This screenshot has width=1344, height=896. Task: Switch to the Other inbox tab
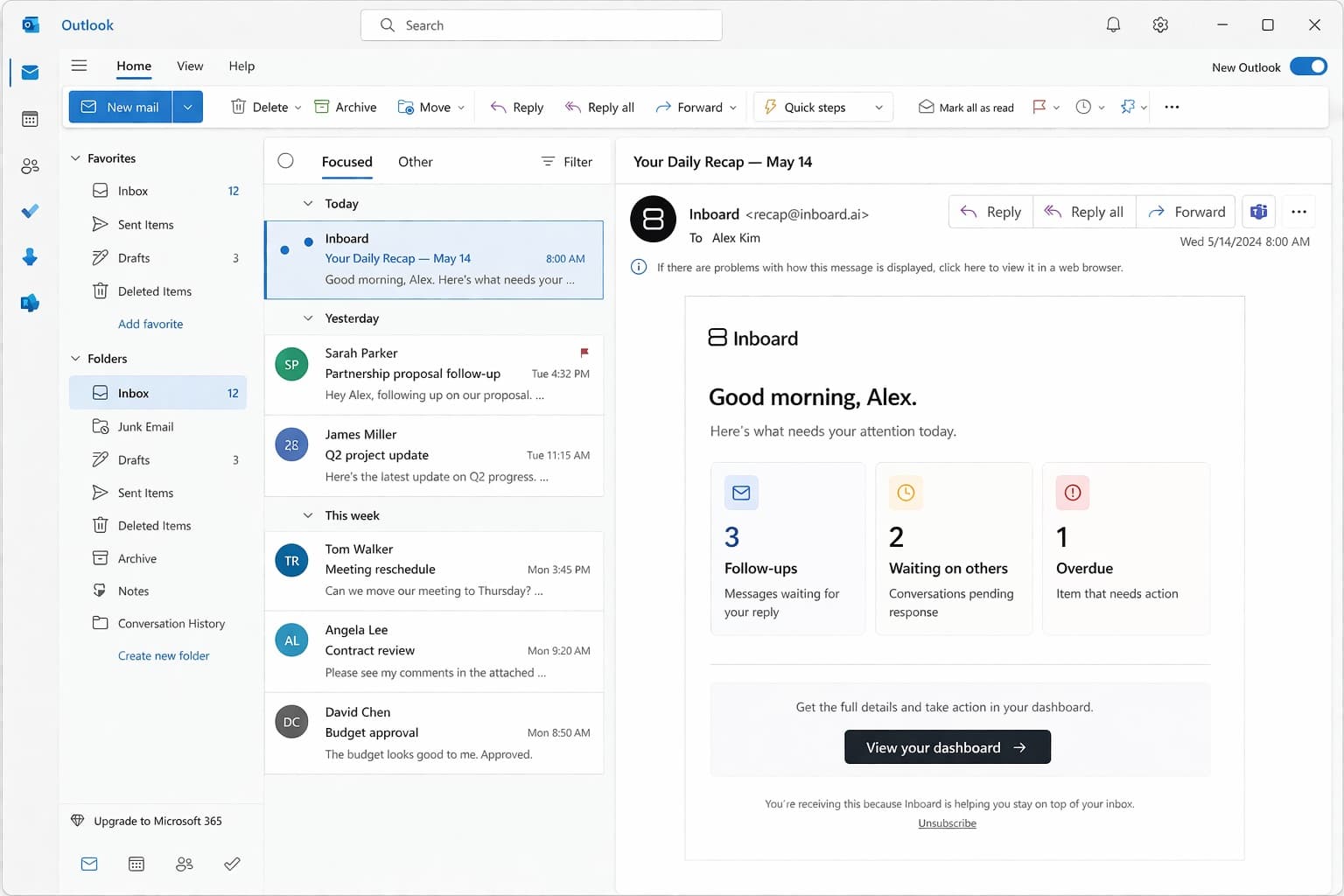click(x=415, y=161)
